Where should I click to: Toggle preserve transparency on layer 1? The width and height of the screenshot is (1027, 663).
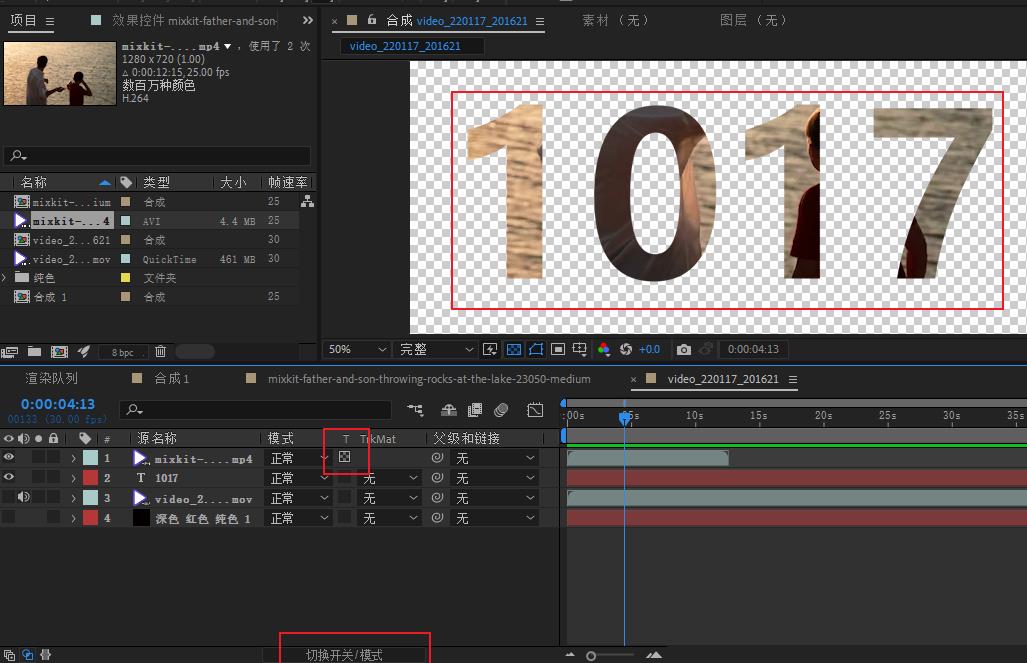[345, 457]
